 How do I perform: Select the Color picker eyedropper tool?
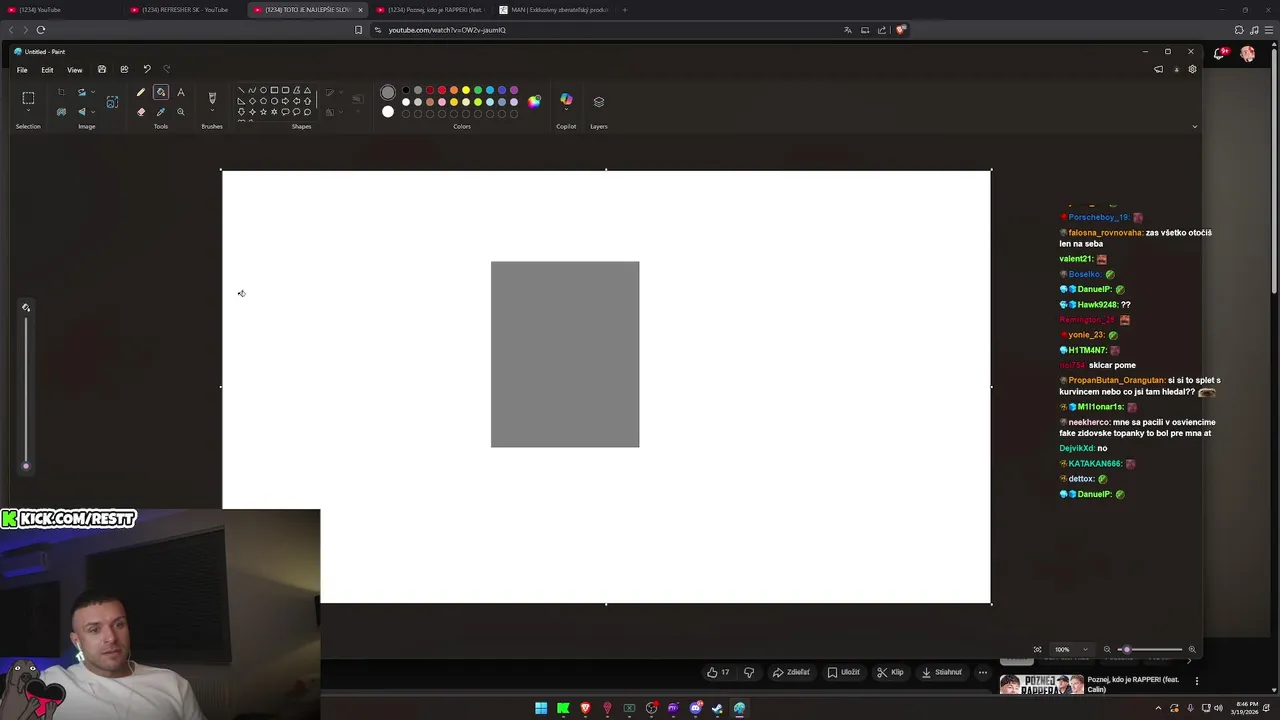pos(161,112)
